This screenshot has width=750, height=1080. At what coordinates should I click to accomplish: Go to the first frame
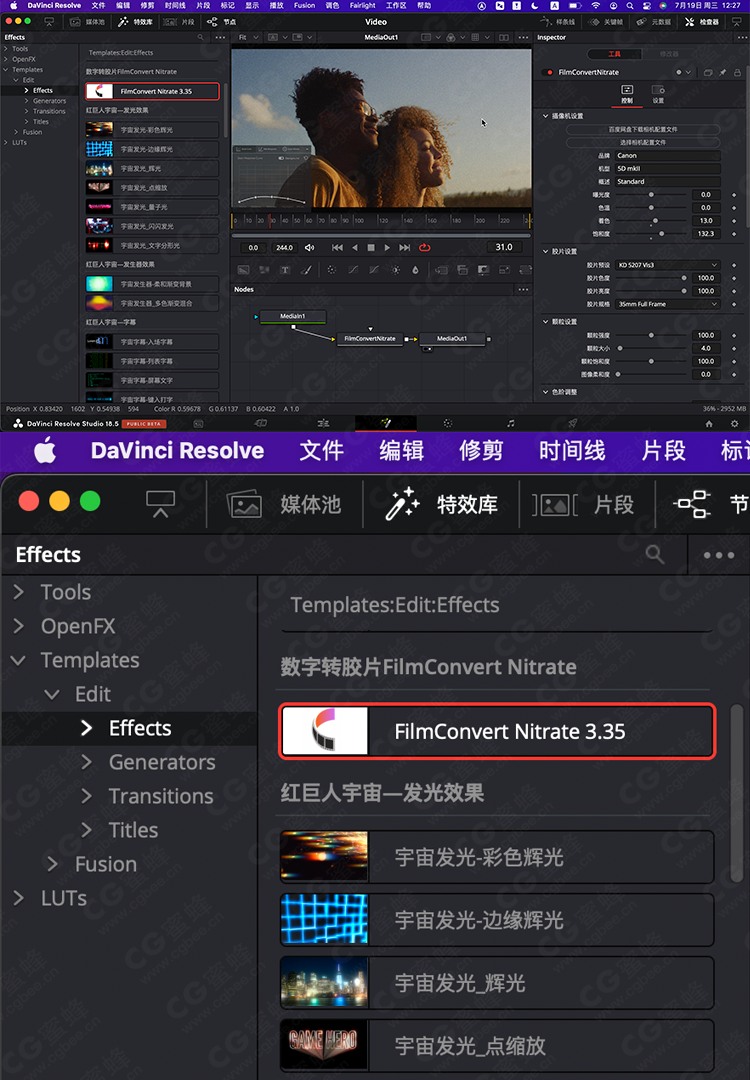coord(337,247)
